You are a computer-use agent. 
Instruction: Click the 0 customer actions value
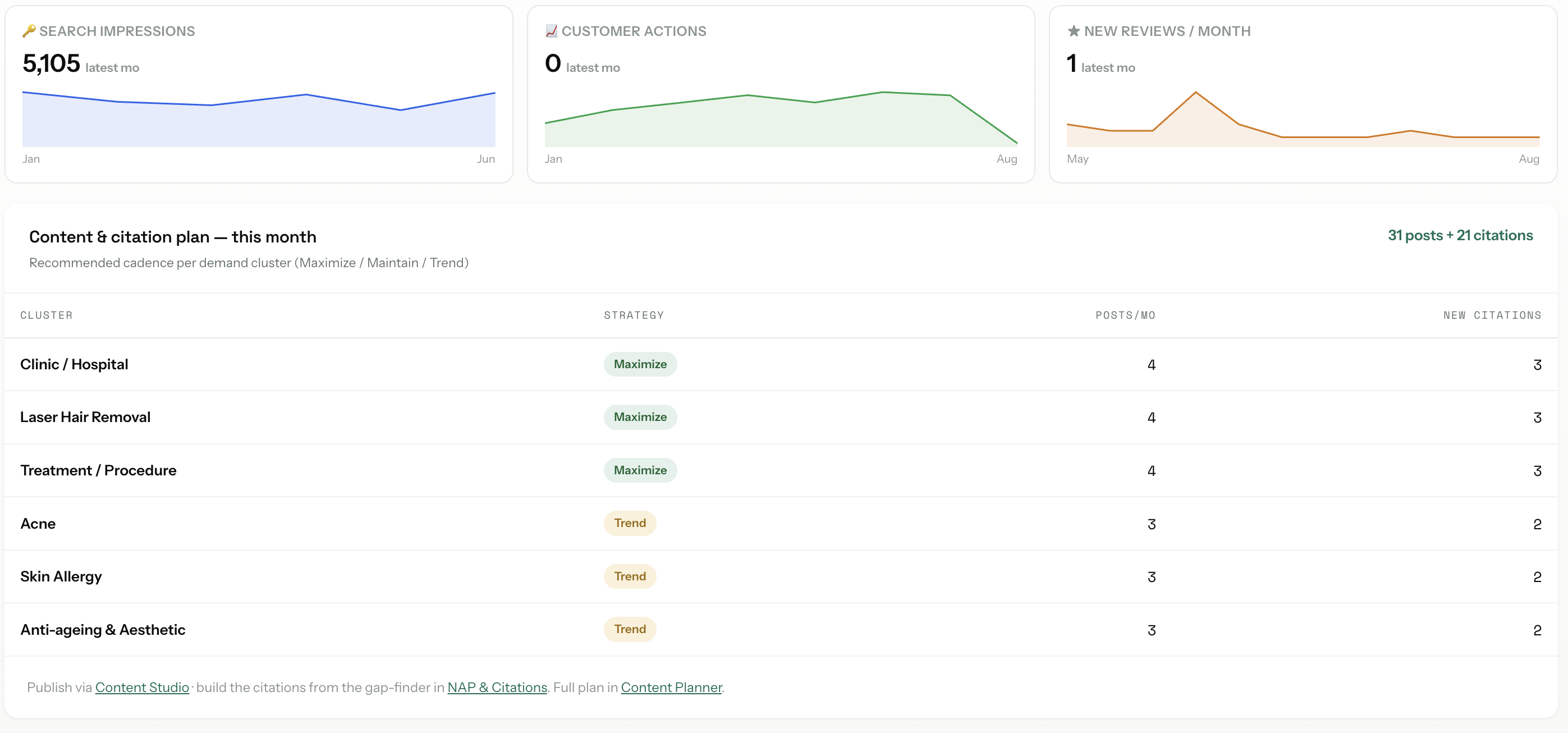click(553, 63)
